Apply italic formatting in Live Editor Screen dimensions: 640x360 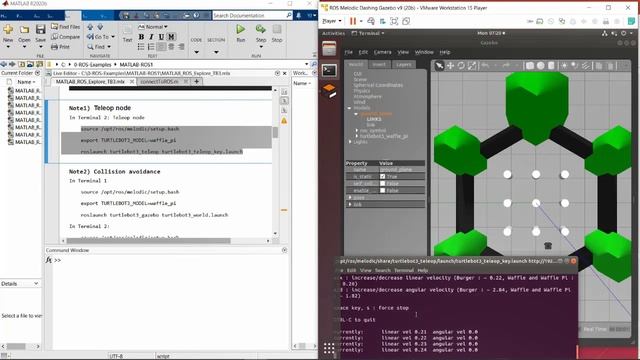click(x=151, y=37)
